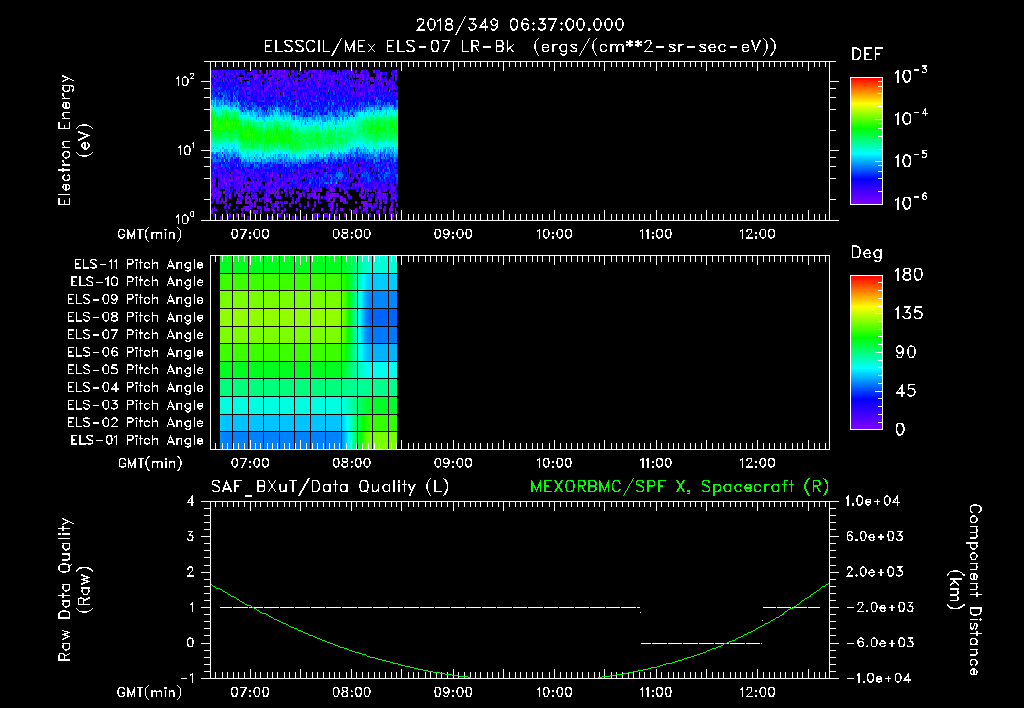This screenshot has width=1024, height=708.
Task: Click the GMT(min) label under the top panel
Action: [150, 234]
